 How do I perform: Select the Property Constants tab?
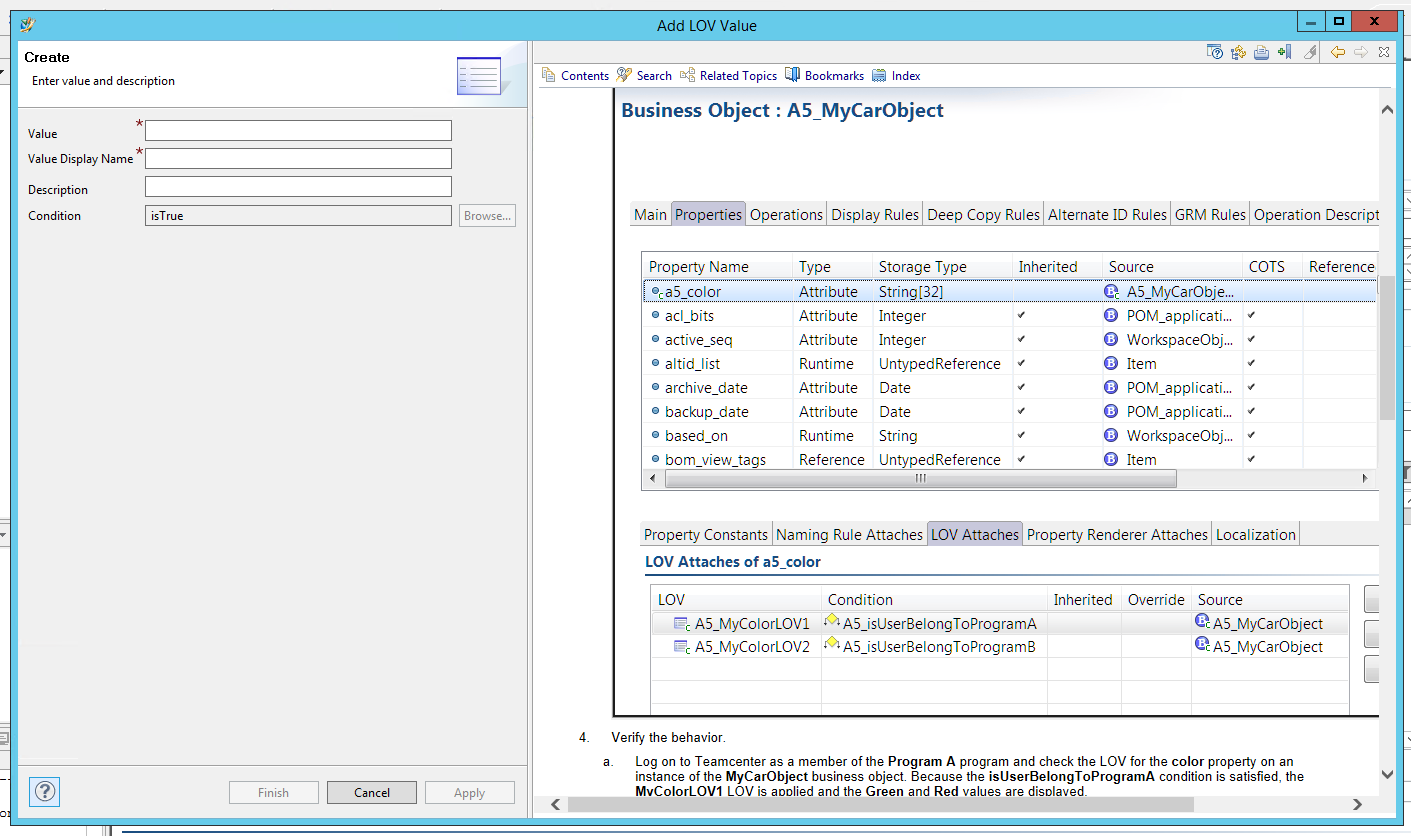pyautogui.click(x=706, y=534)
